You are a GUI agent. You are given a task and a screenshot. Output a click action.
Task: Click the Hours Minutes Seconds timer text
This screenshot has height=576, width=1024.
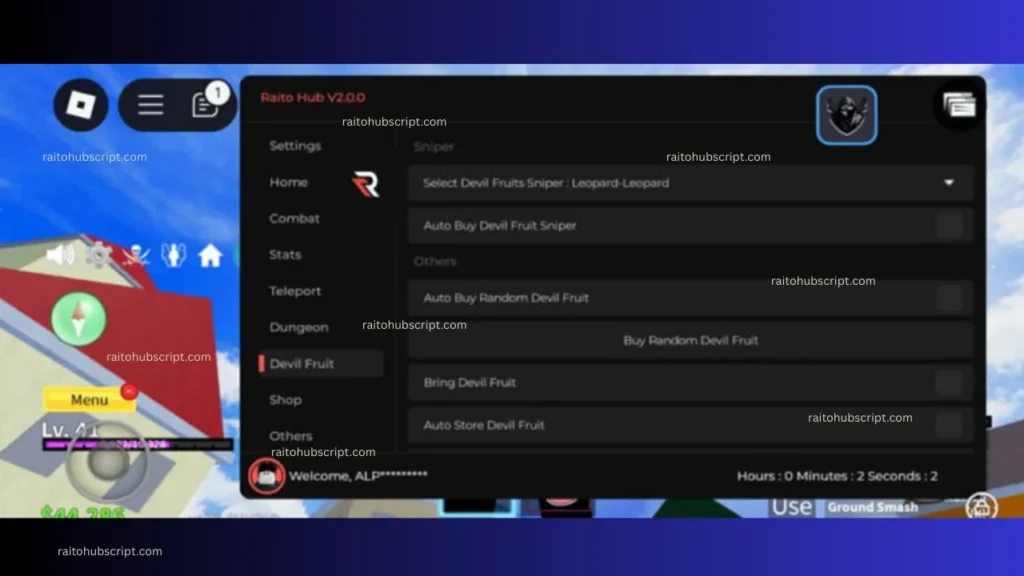click(x=837, y=476)
